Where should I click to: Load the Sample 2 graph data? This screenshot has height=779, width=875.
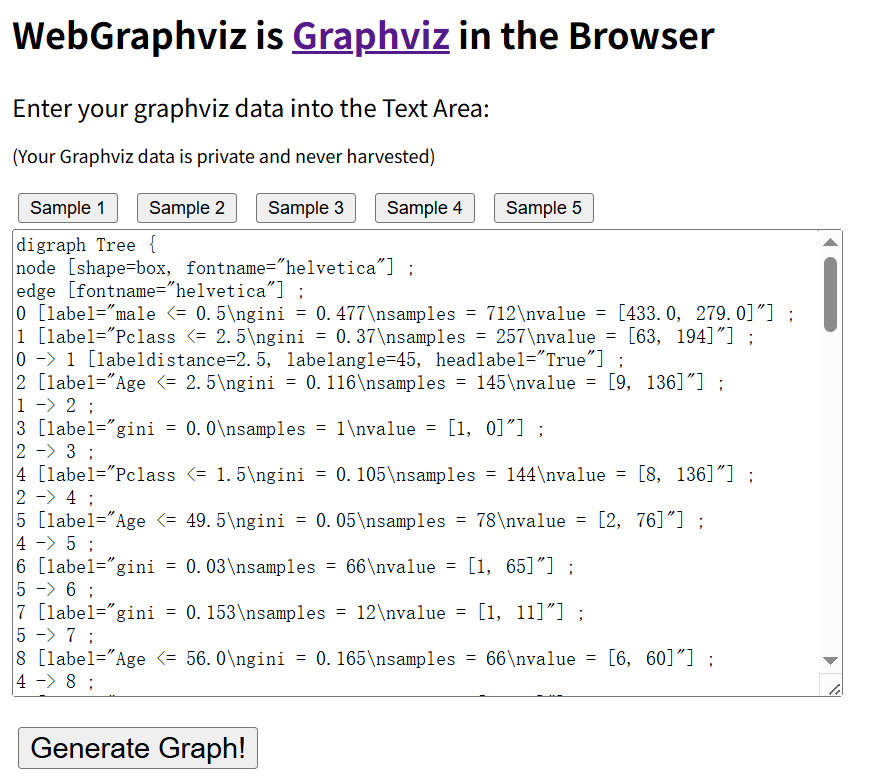pyautogui.click(x=187, y=208)
